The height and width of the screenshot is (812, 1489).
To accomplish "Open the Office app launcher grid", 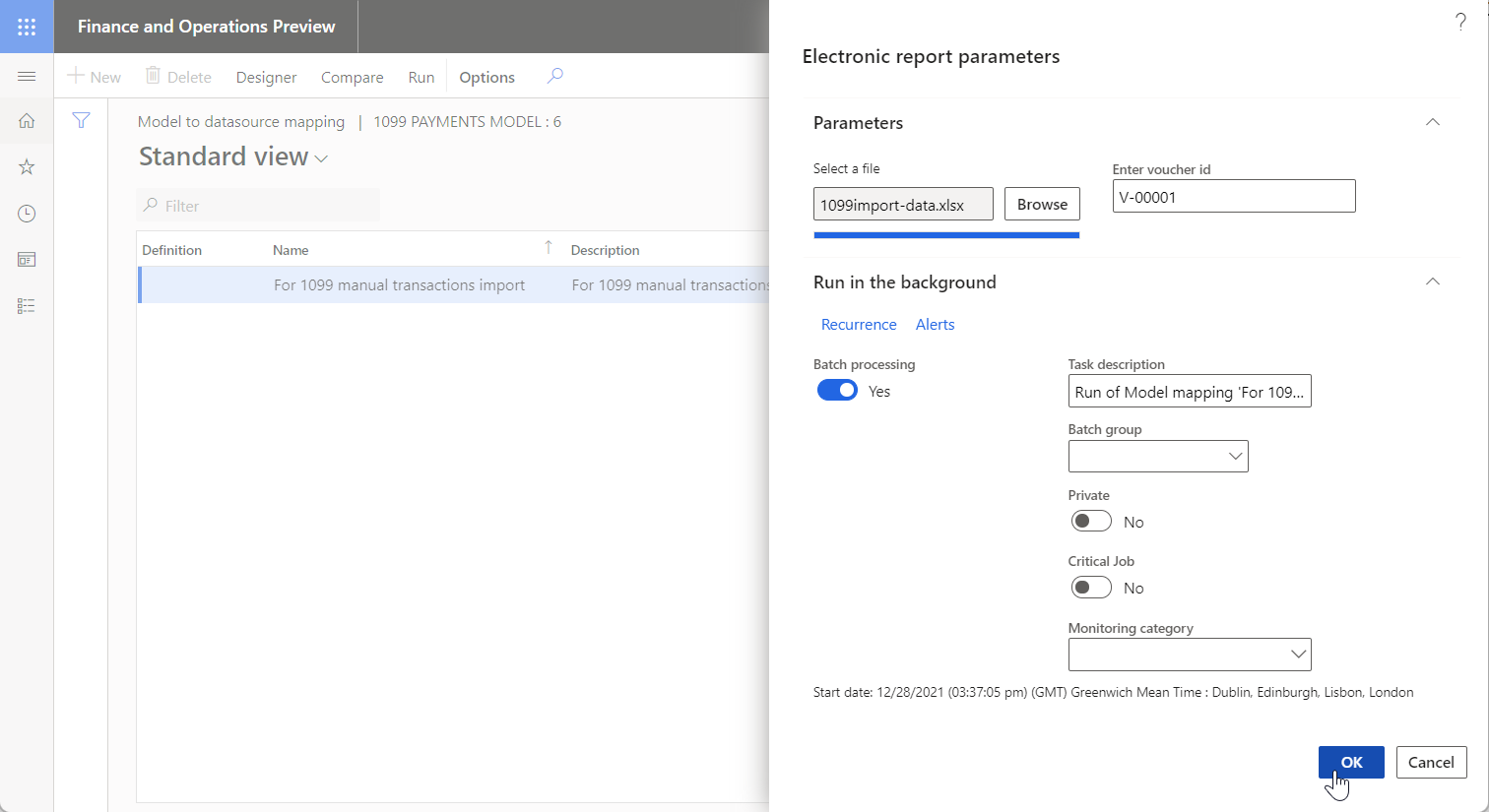I will click(x=27, y=27).
